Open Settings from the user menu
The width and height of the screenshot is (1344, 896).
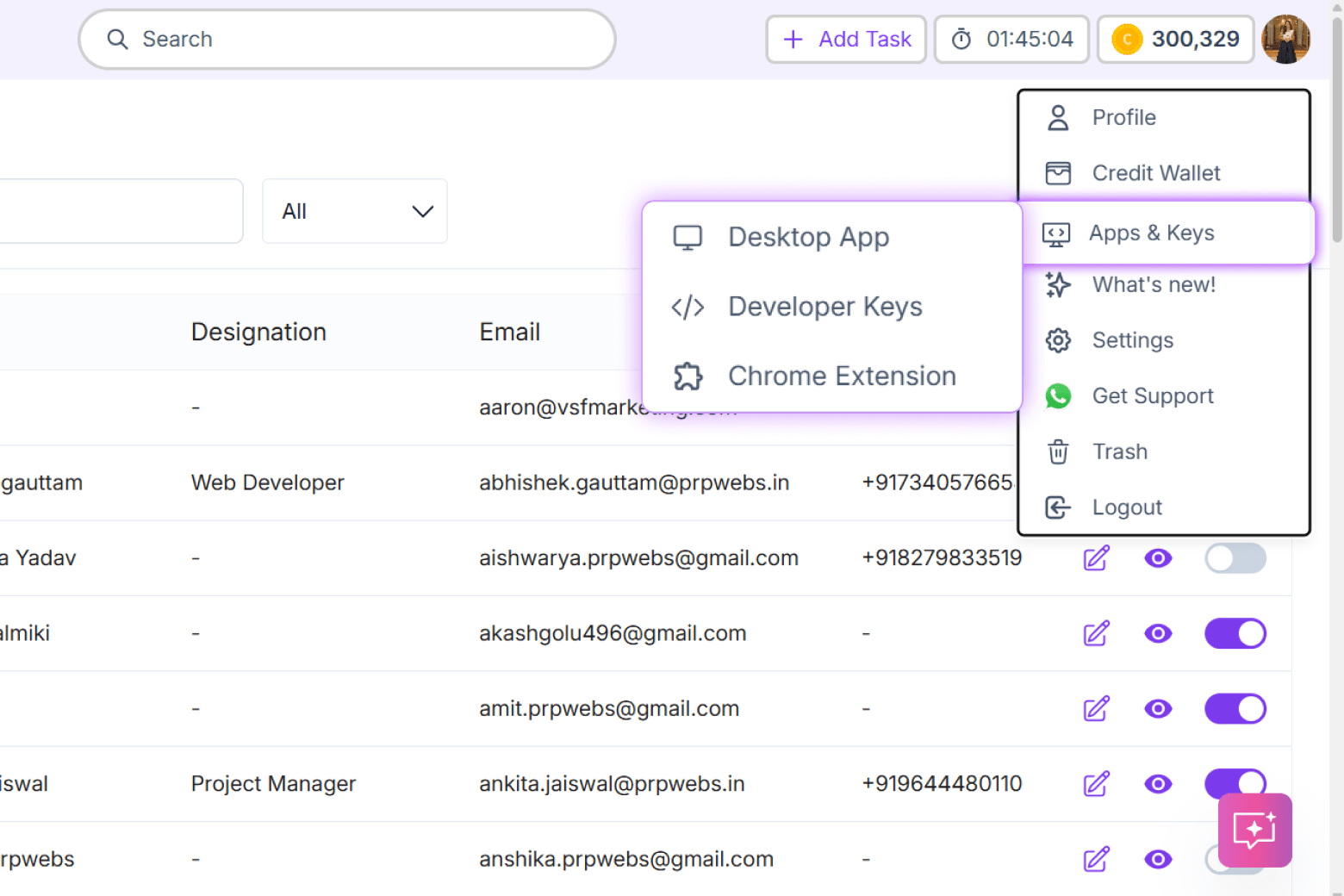[x=1164, y=340]
